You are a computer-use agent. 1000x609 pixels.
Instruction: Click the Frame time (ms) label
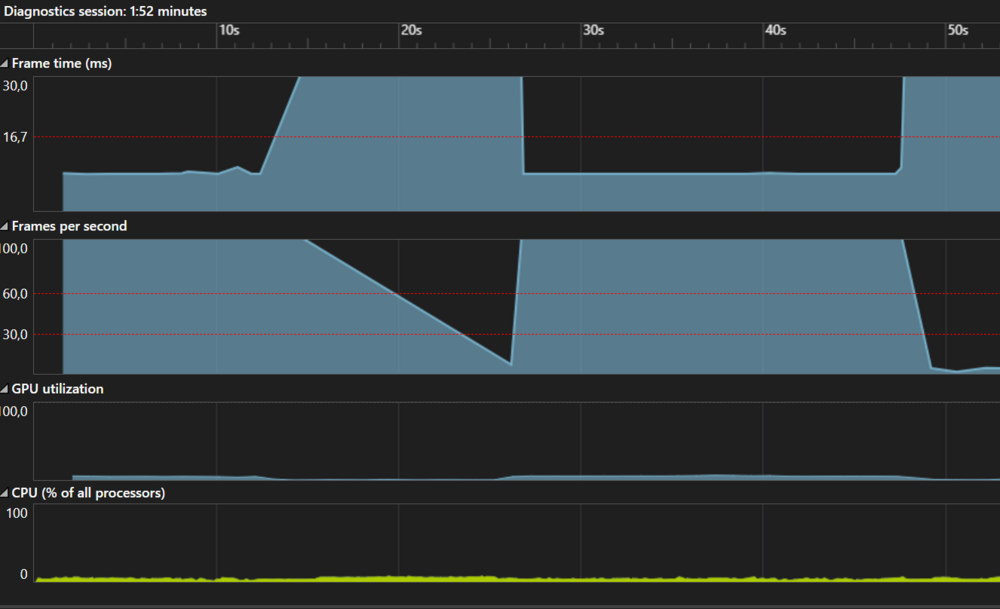click(62, 63)
